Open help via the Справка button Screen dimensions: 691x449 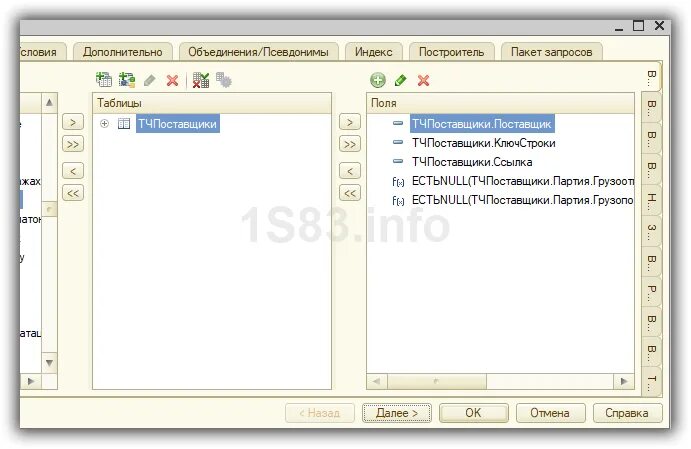coord(628,413)
